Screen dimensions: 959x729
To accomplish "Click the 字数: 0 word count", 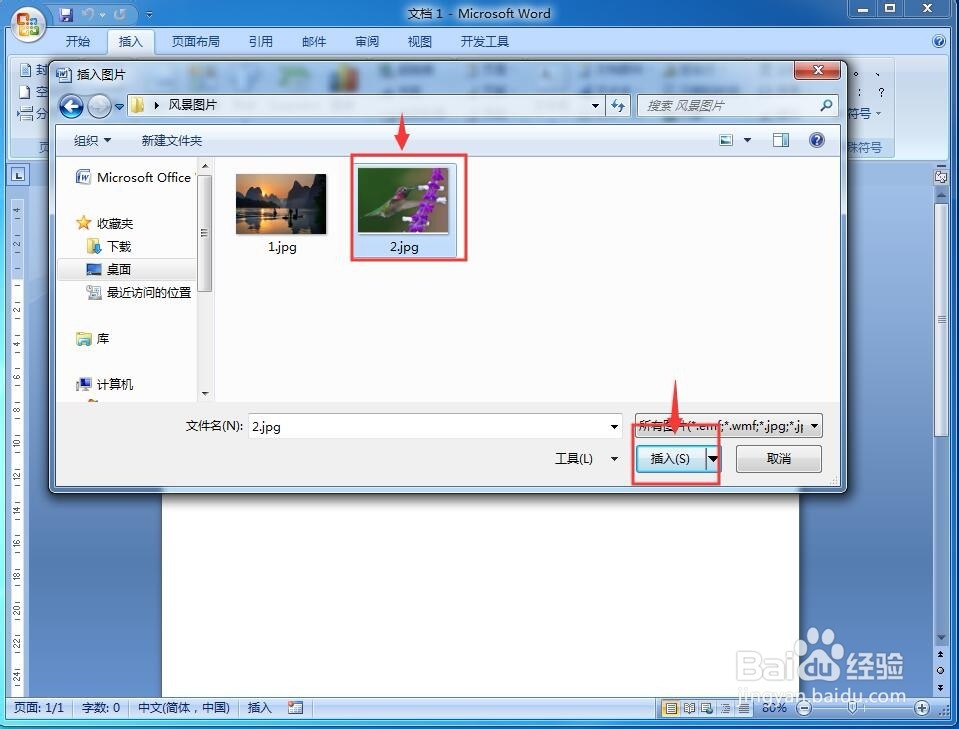I will (x=101, y=708).
